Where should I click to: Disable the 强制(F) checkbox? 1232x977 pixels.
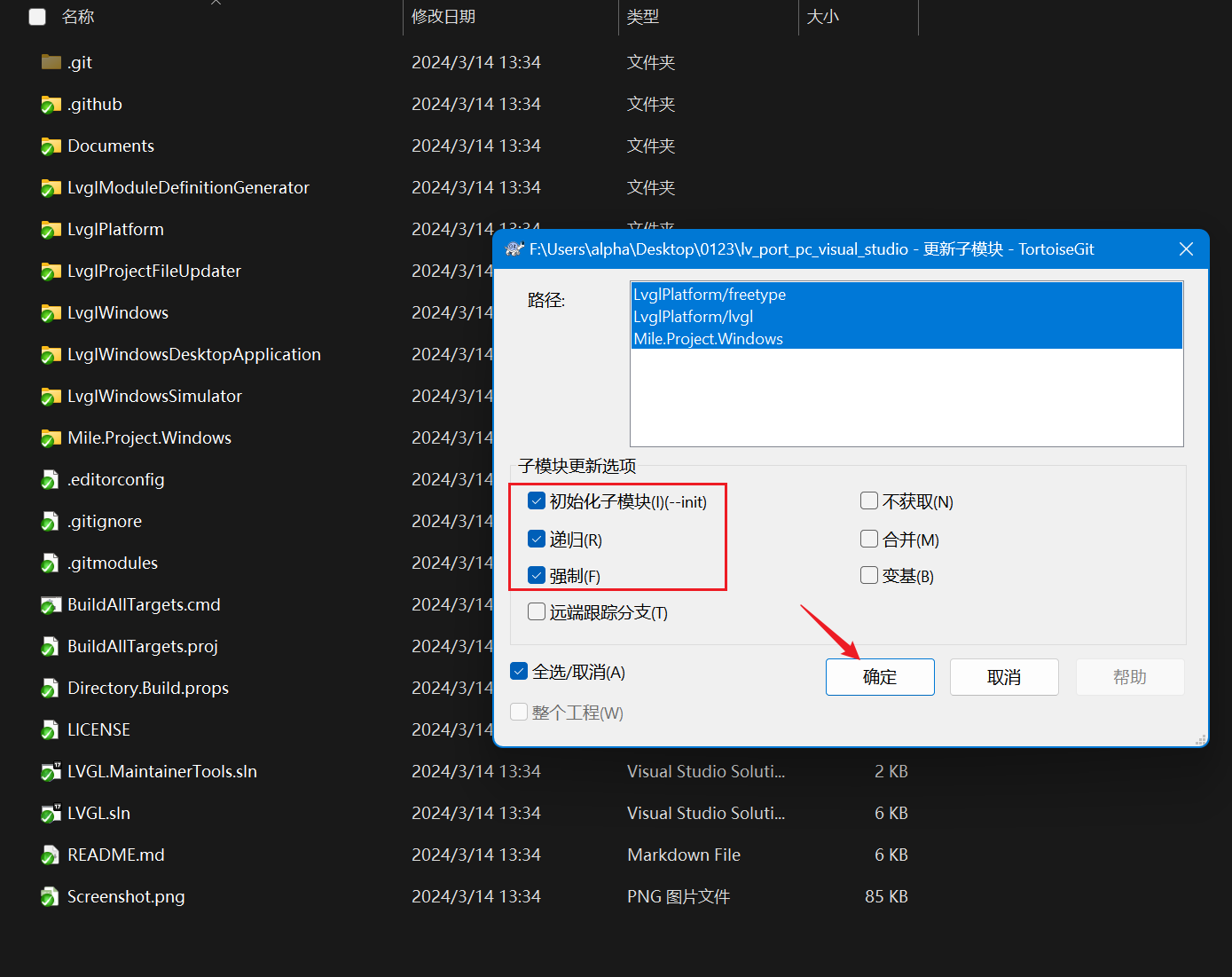(x=537, y=575)
